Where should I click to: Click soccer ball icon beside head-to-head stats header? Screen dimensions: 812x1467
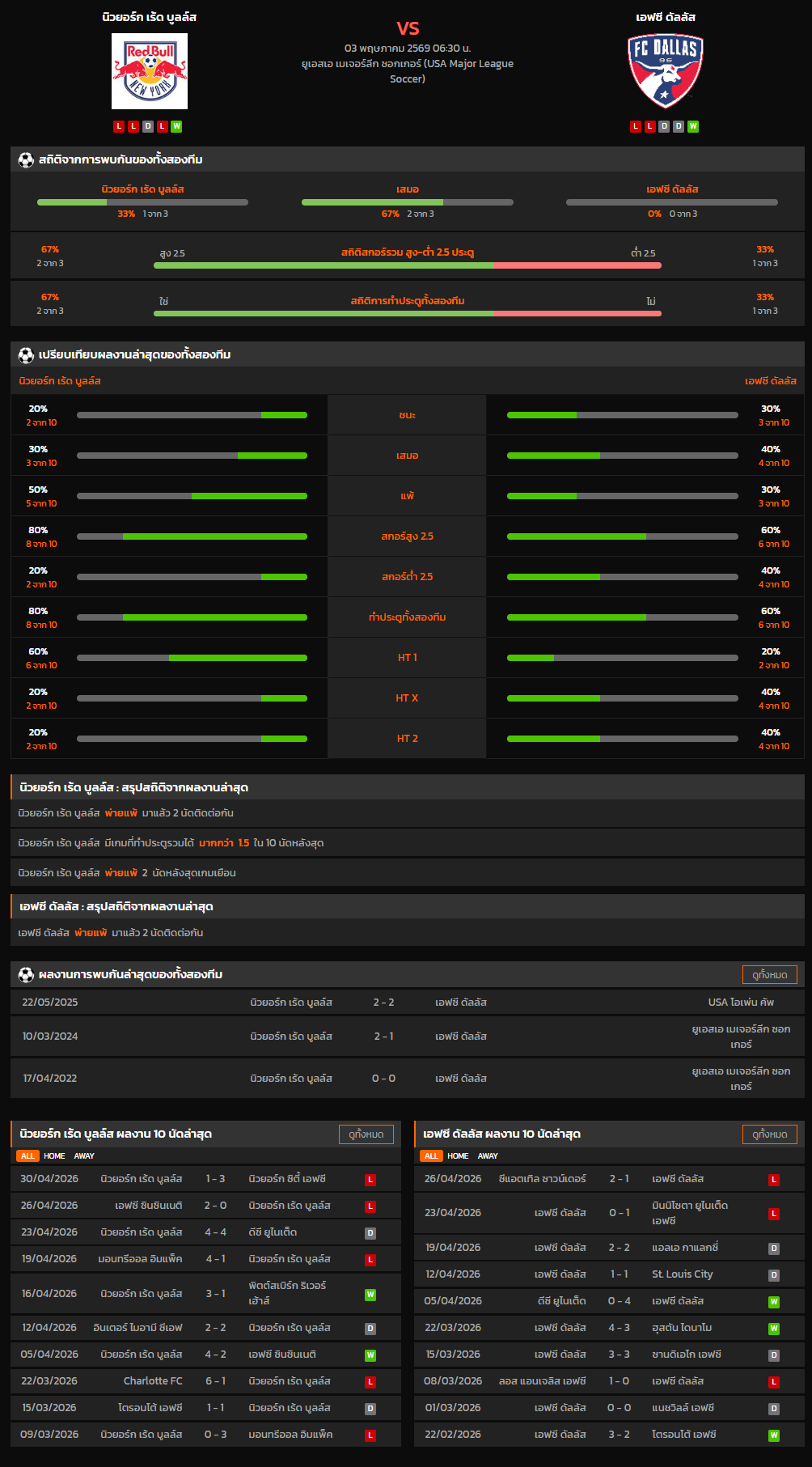pyautogui.click(x=26, y=159)
